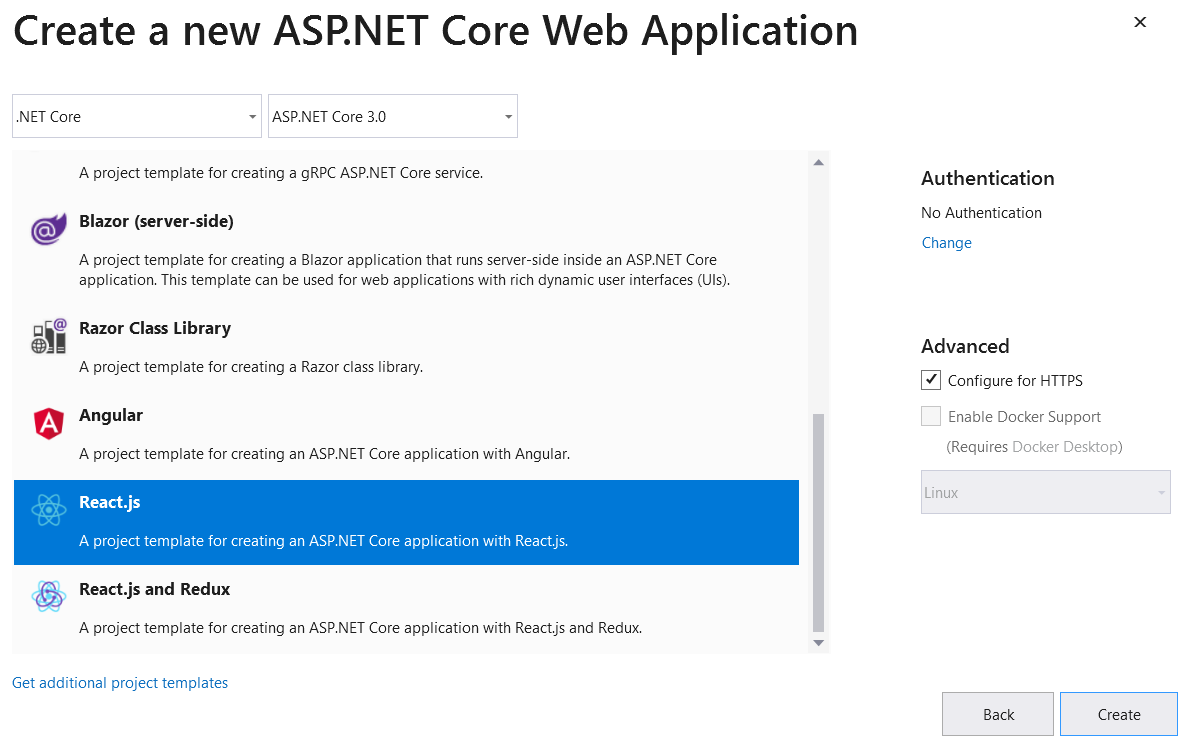Open the Linux OS dropdown
The image size is (1194, 748).
(x=1045, y=493)
